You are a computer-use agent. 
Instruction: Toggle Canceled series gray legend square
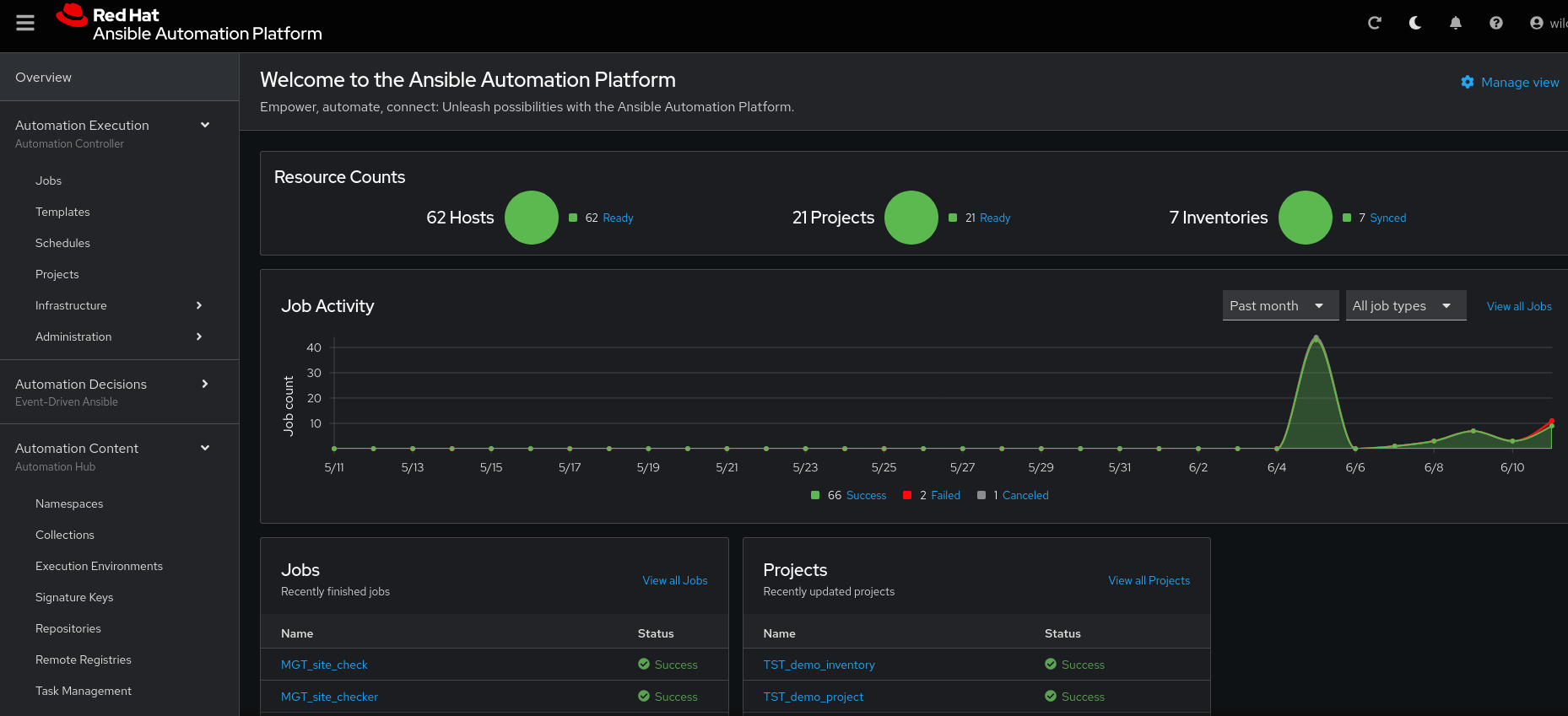point(981,495)
